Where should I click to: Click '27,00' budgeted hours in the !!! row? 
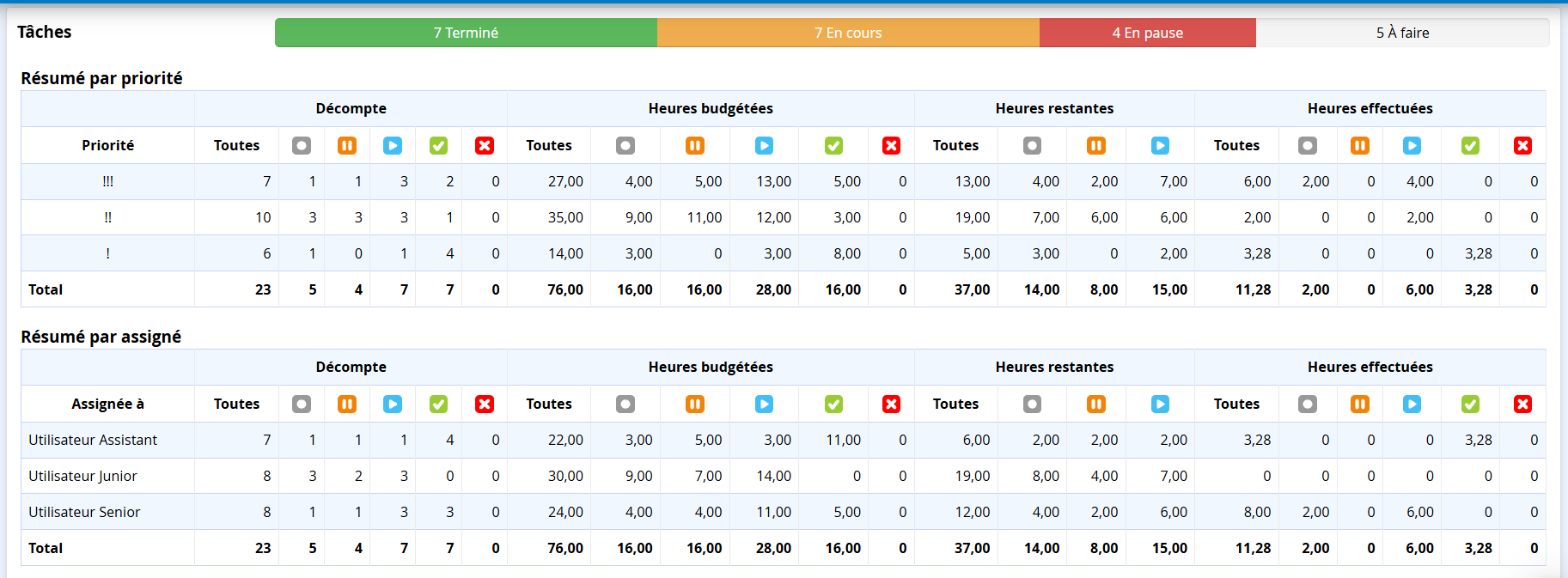(x=565, y=181)
